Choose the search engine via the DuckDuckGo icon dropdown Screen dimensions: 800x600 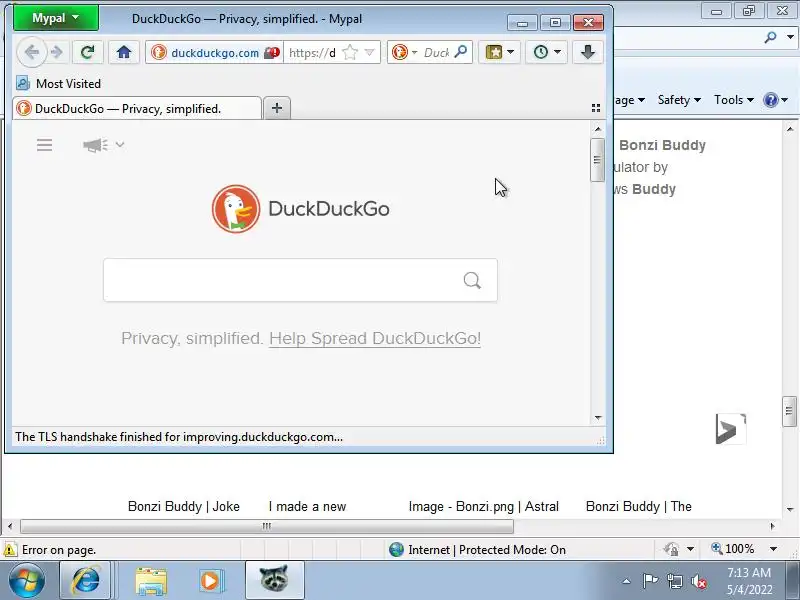point(404,52)
